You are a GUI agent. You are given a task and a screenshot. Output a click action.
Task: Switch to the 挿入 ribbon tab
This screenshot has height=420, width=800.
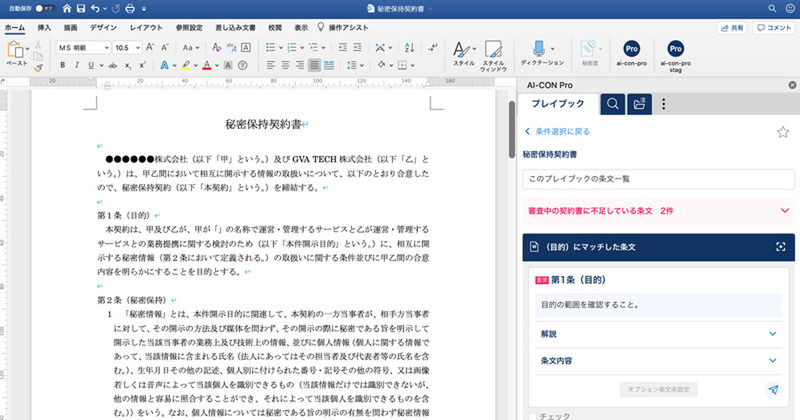(x=44, y=28)
